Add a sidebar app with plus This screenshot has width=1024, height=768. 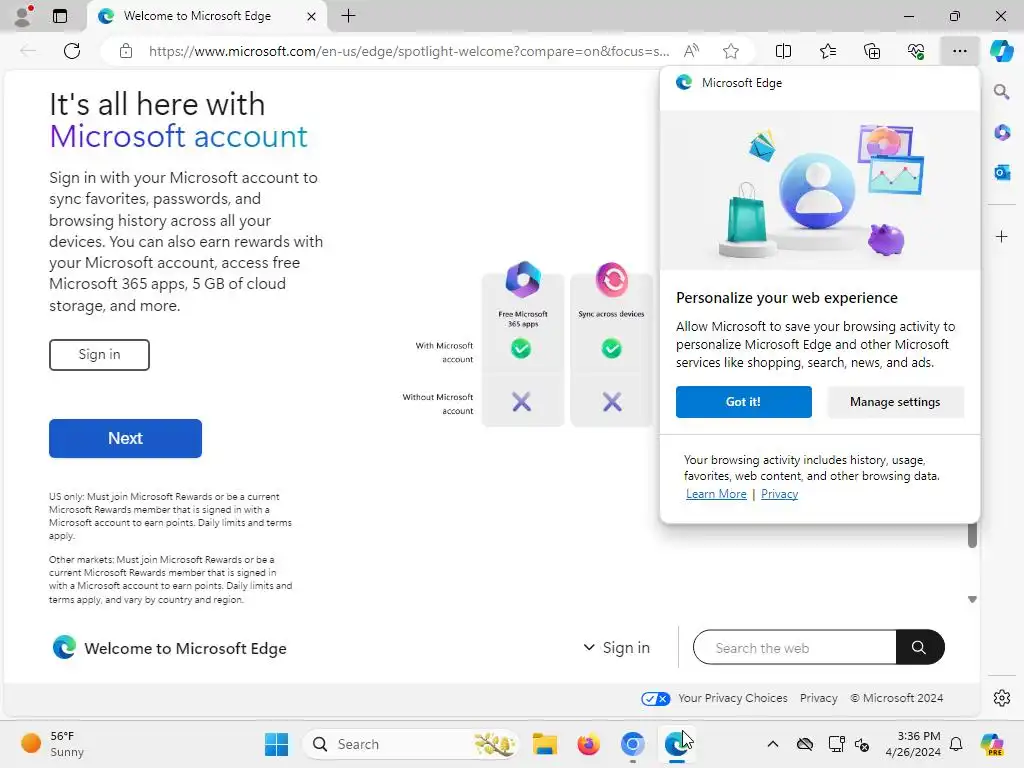pyautogui.click(x=1002, y=236)
